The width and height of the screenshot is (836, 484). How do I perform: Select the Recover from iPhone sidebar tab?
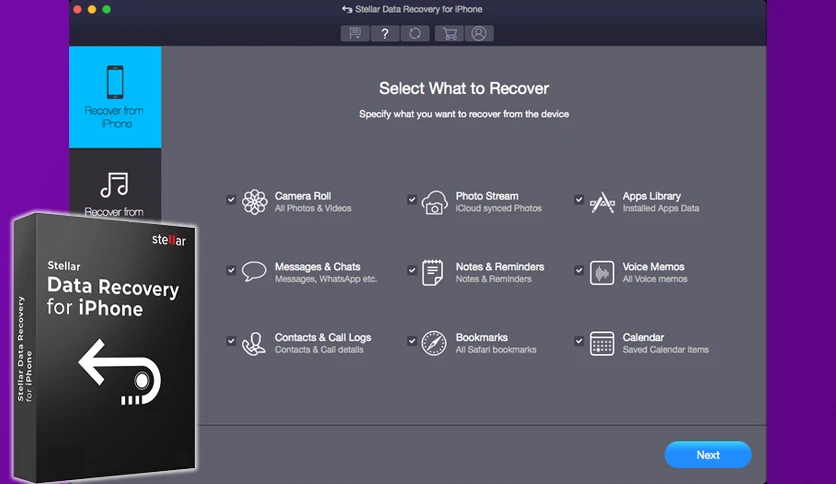115,97
